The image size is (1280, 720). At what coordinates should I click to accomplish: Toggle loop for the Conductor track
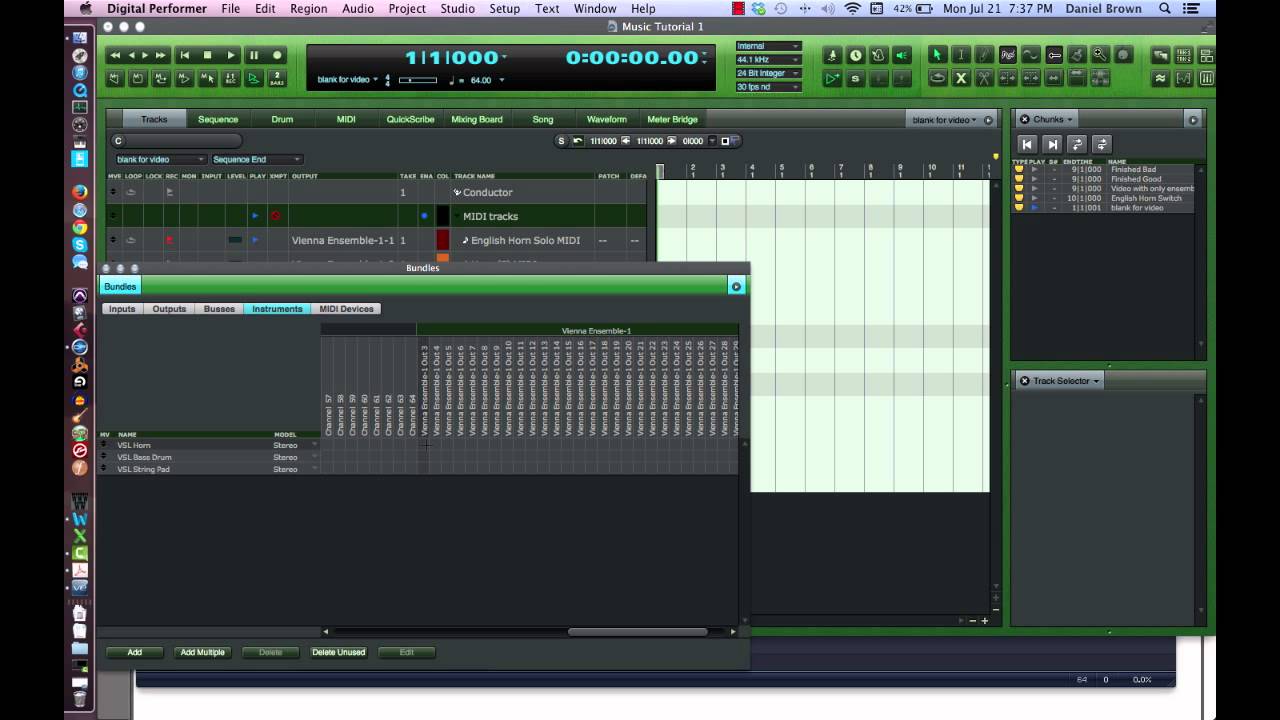130,192
